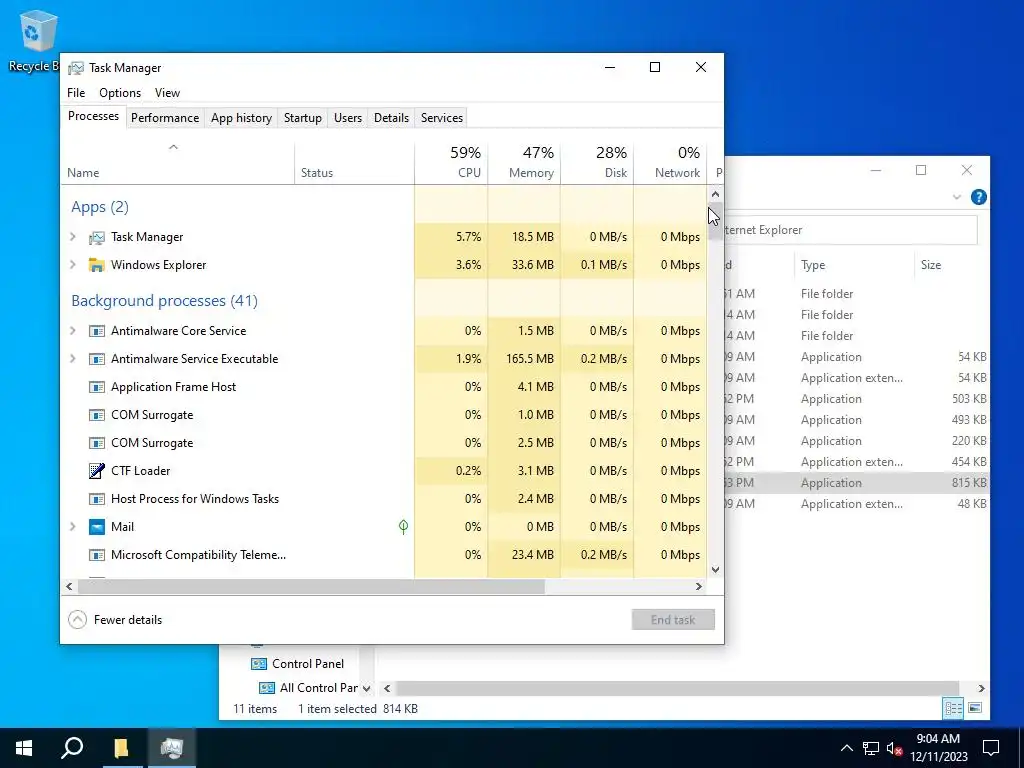Click the Antimalware Core Service process icon
1024x768 pixels.
tap(97, 331)
